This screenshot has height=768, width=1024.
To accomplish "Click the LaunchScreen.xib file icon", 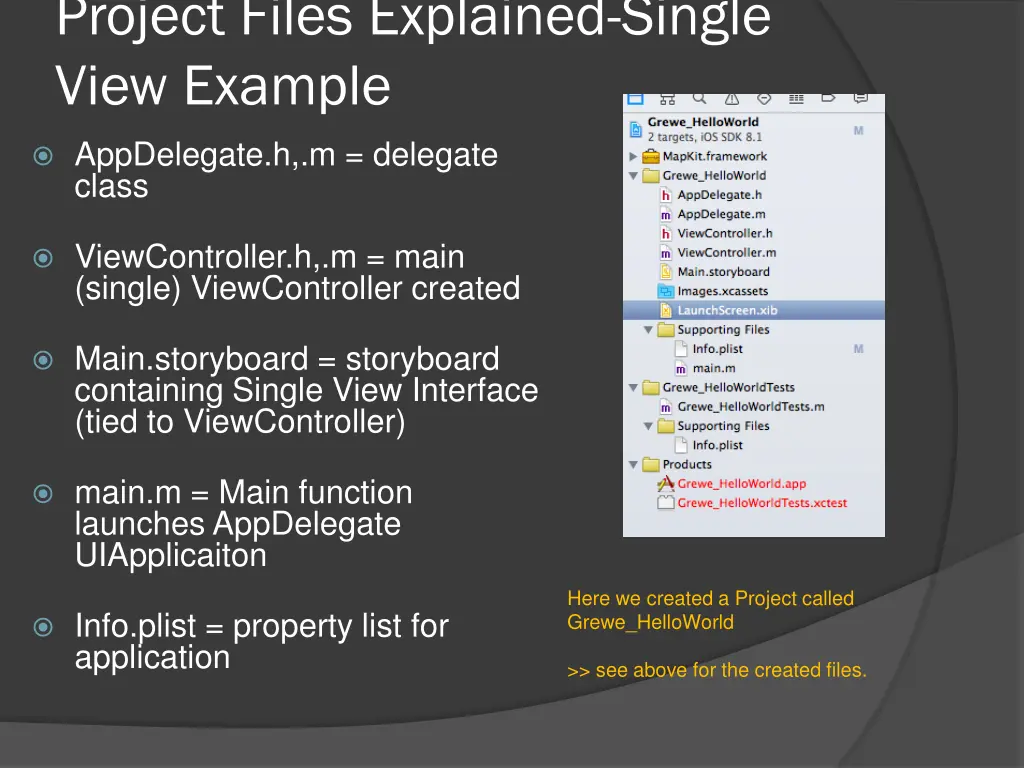I will [665, 310].
